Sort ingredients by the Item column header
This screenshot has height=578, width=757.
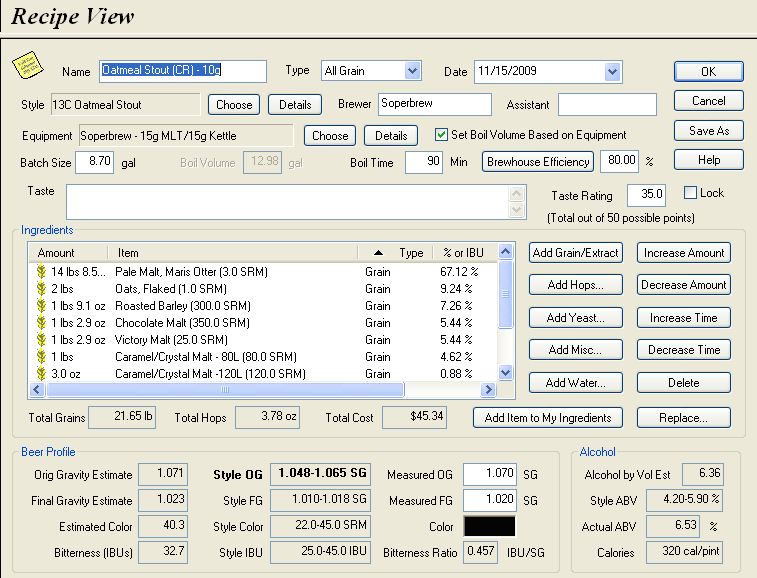233,253
